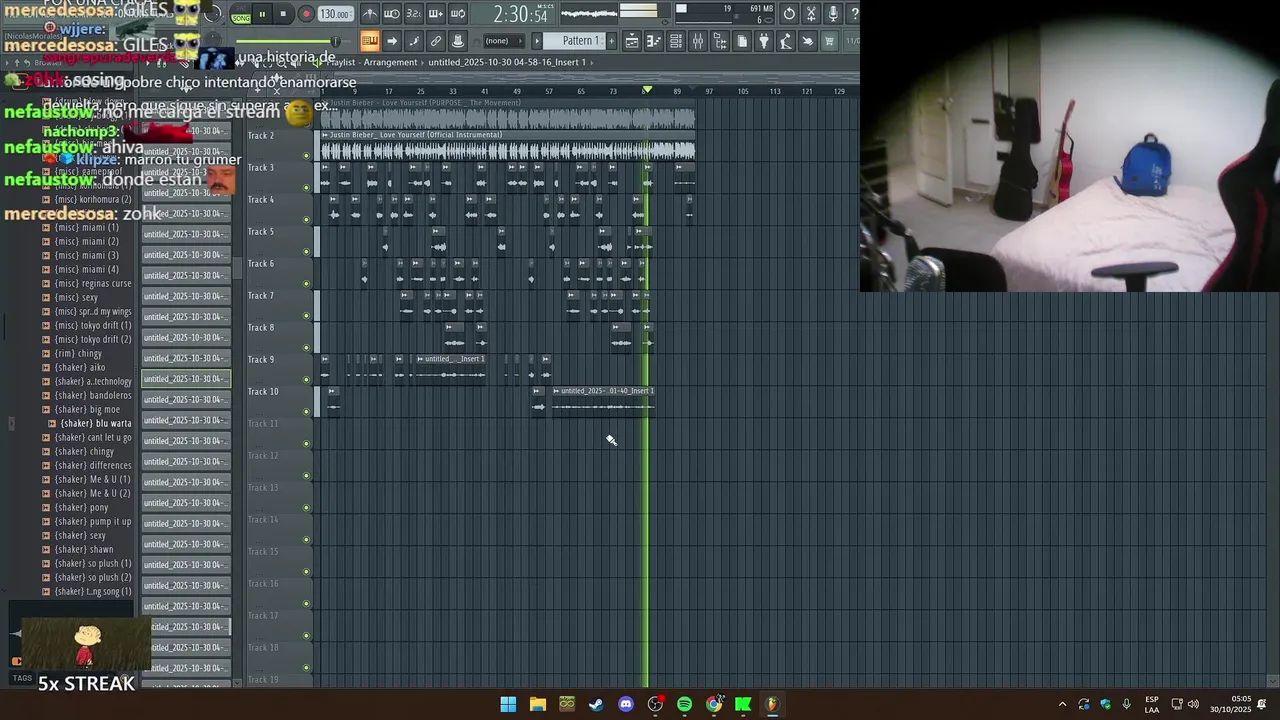Image resolution: width=1280 pixels, height=720 pixels.
Task: Toggle the metronome icon
Action: (370, 14)
